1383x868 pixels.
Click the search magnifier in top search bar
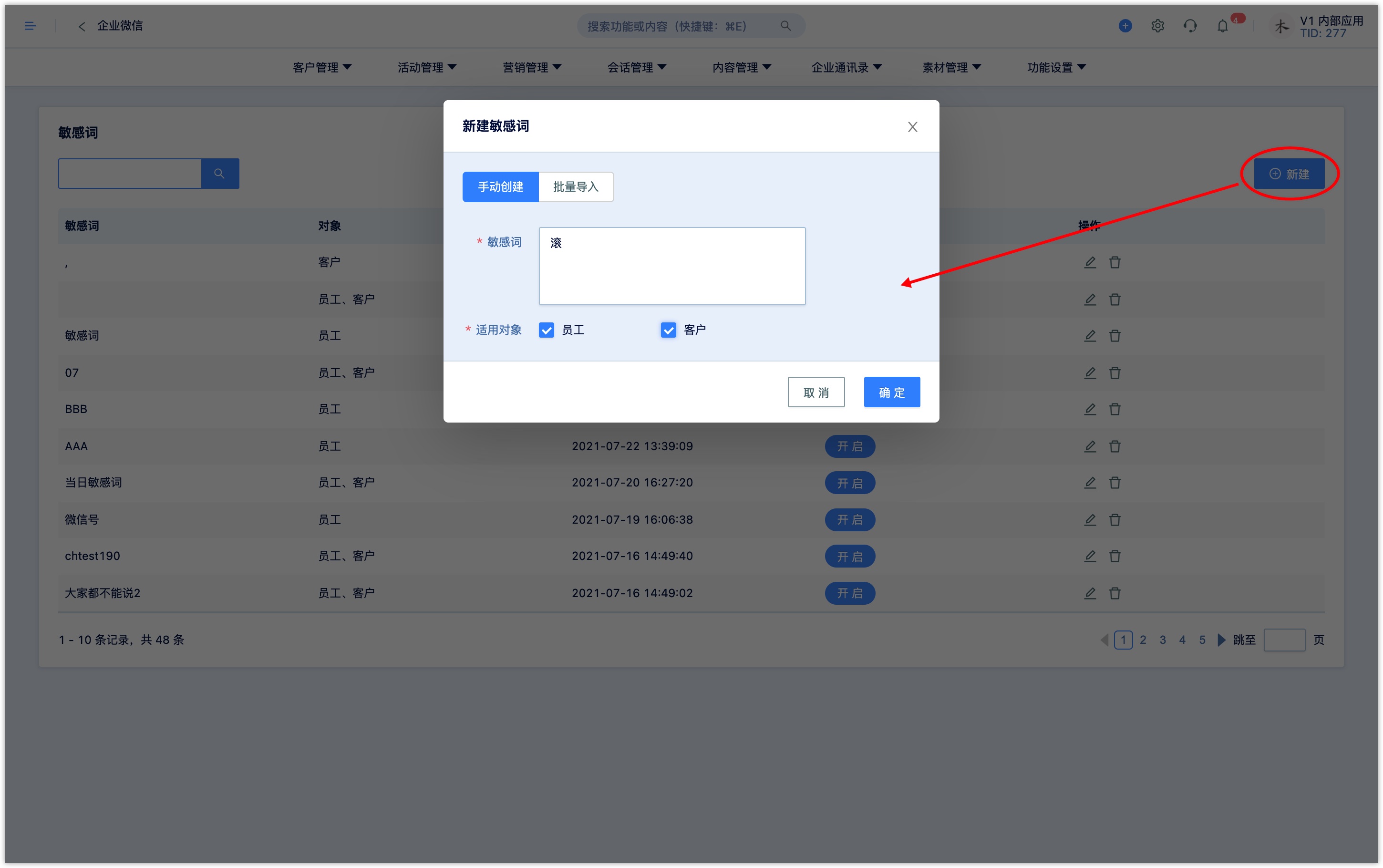(785, 26)
